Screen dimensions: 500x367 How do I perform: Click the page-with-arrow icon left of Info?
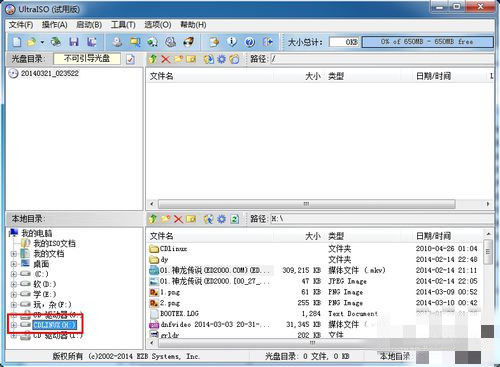214,42
